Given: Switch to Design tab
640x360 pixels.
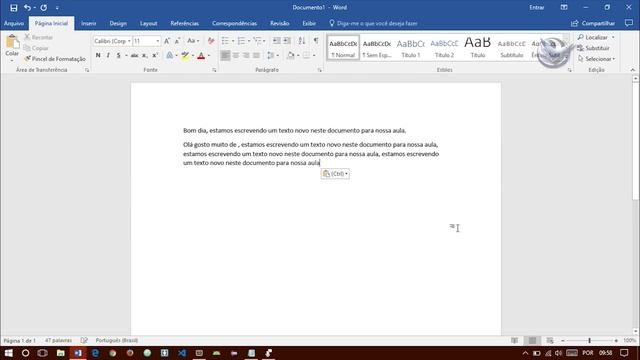Looking at the screenshot, I should (118, 23).
